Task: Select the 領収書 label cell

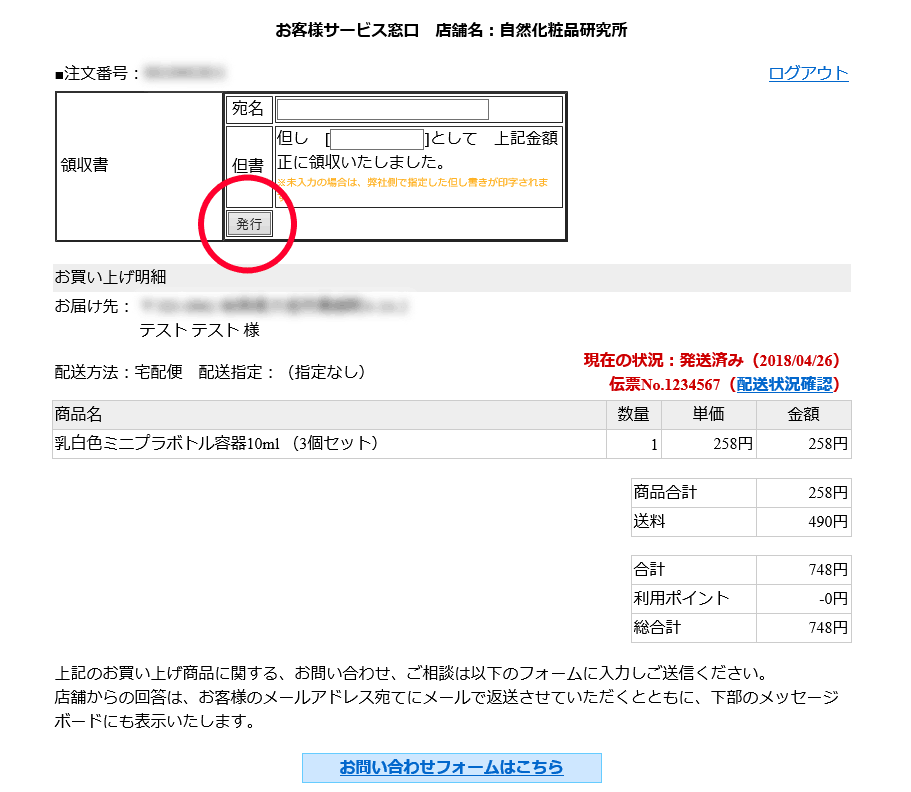Action: point(139,166)
